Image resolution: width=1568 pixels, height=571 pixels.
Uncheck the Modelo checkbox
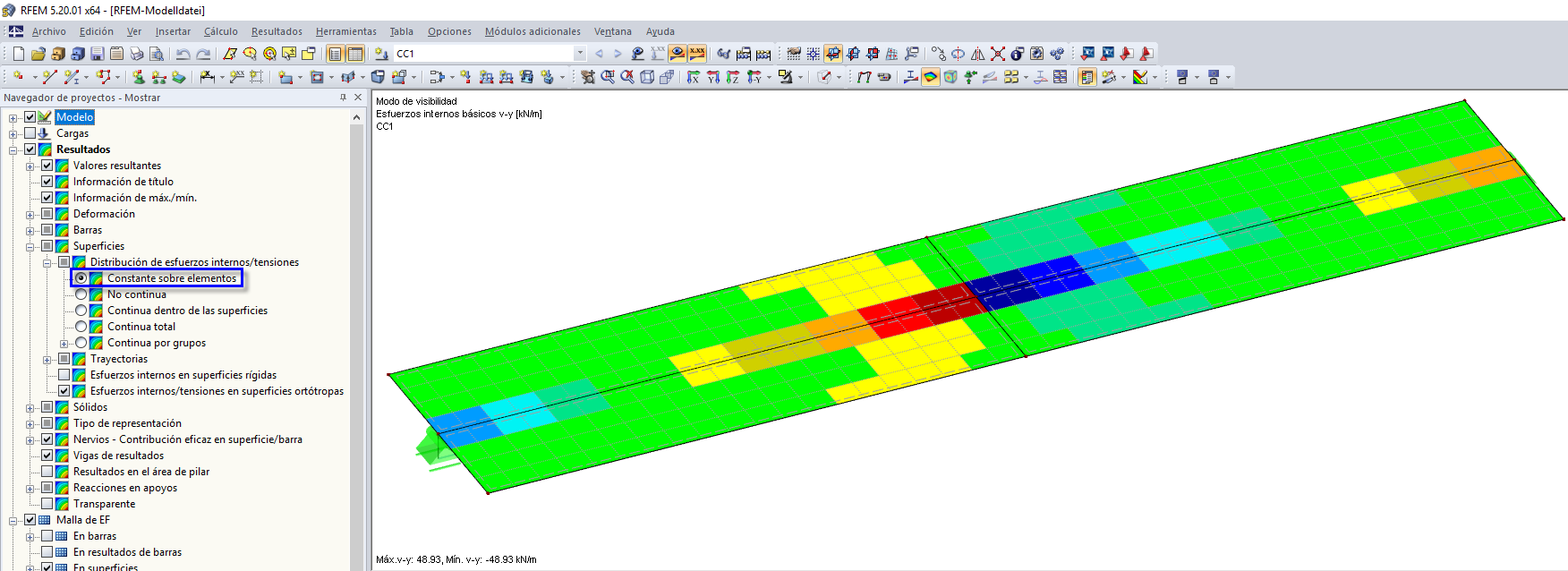pos(30,117)
